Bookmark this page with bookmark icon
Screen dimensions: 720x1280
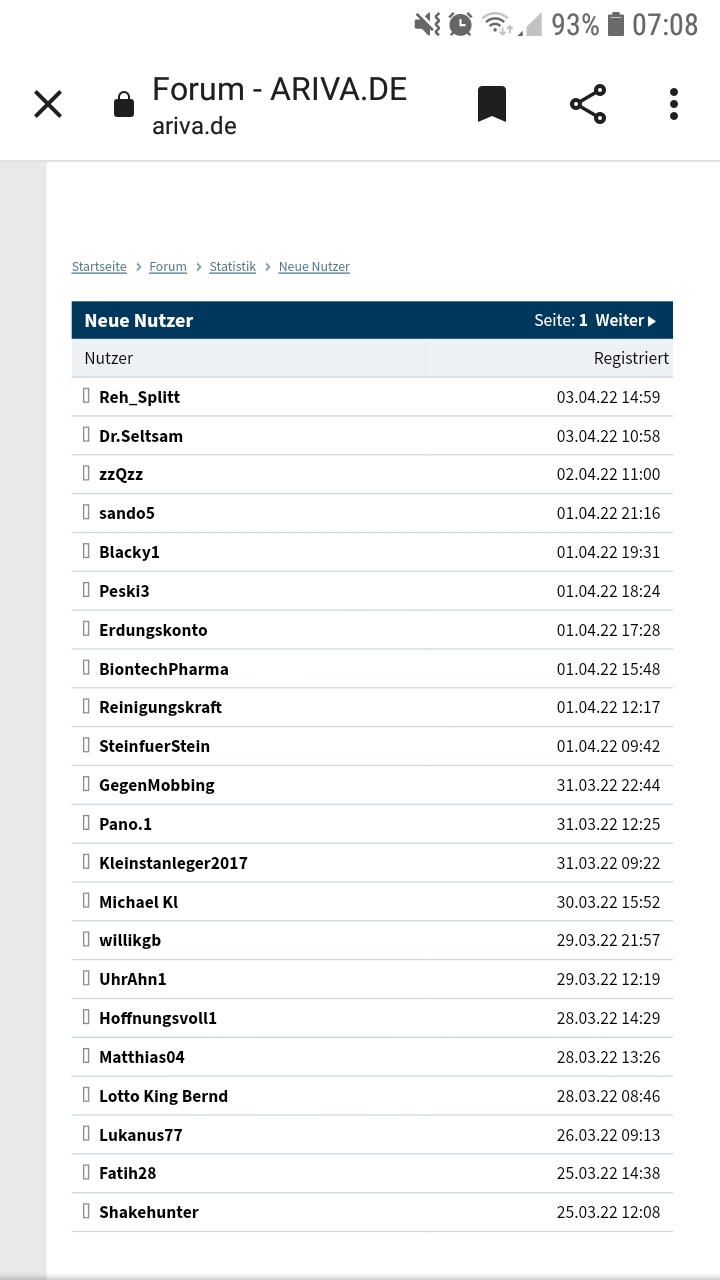tap(491, 104)
